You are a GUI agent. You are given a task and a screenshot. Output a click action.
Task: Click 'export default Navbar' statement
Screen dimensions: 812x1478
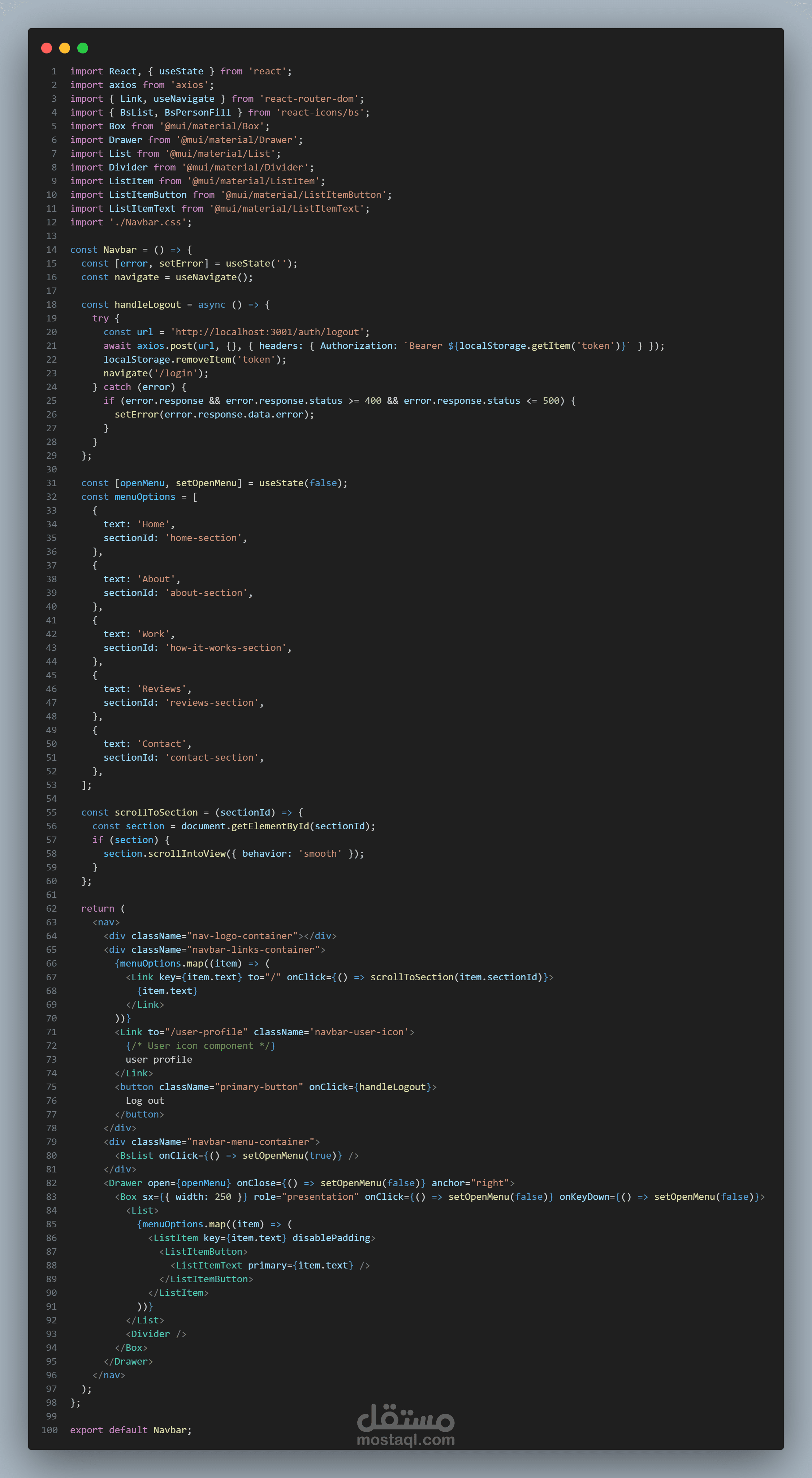(x=131, y=1430)
